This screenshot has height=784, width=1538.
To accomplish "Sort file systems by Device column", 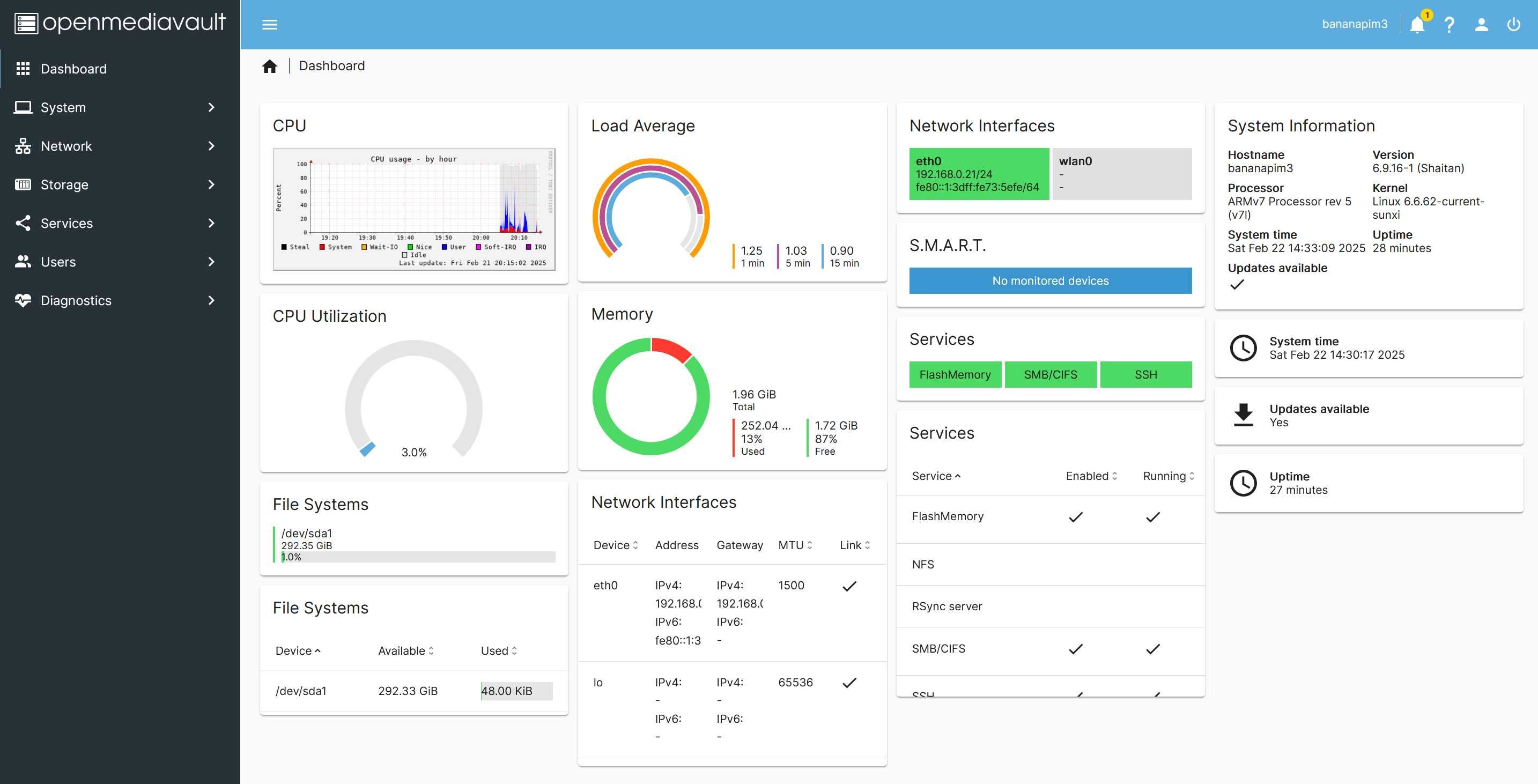I will pyautogui.click(x=298, y=651).
